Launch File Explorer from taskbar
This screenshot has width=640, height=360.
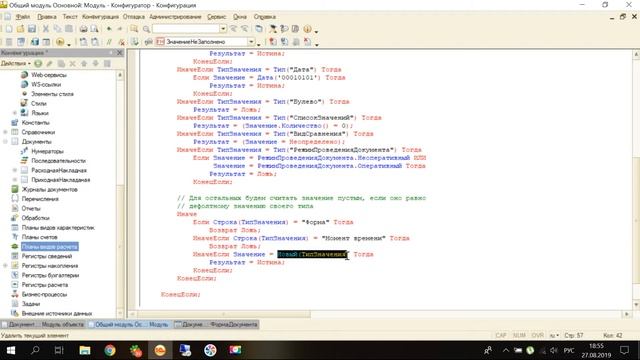tap(84, 350)
